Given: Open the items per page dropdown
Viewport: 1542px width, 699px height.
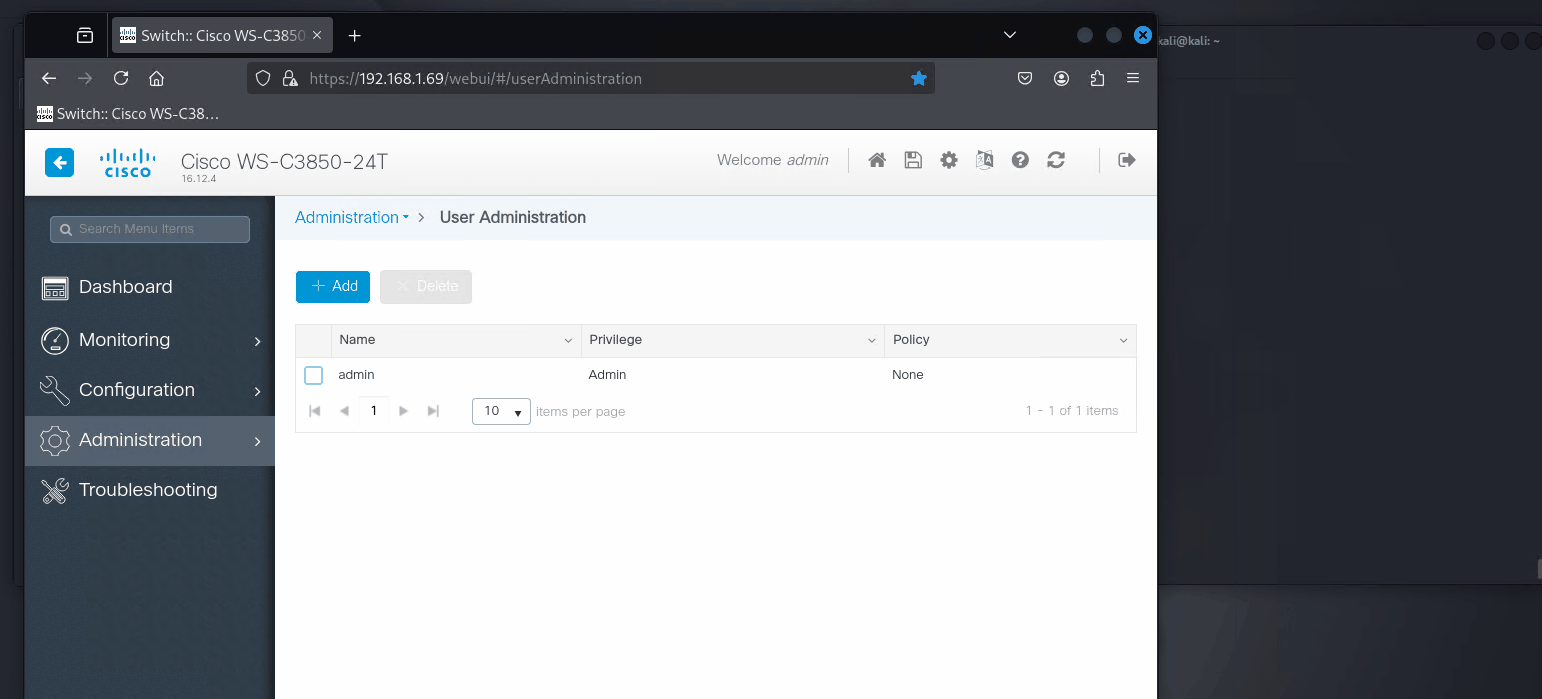Looking at the screenshot, I should (x=501, y=411).
